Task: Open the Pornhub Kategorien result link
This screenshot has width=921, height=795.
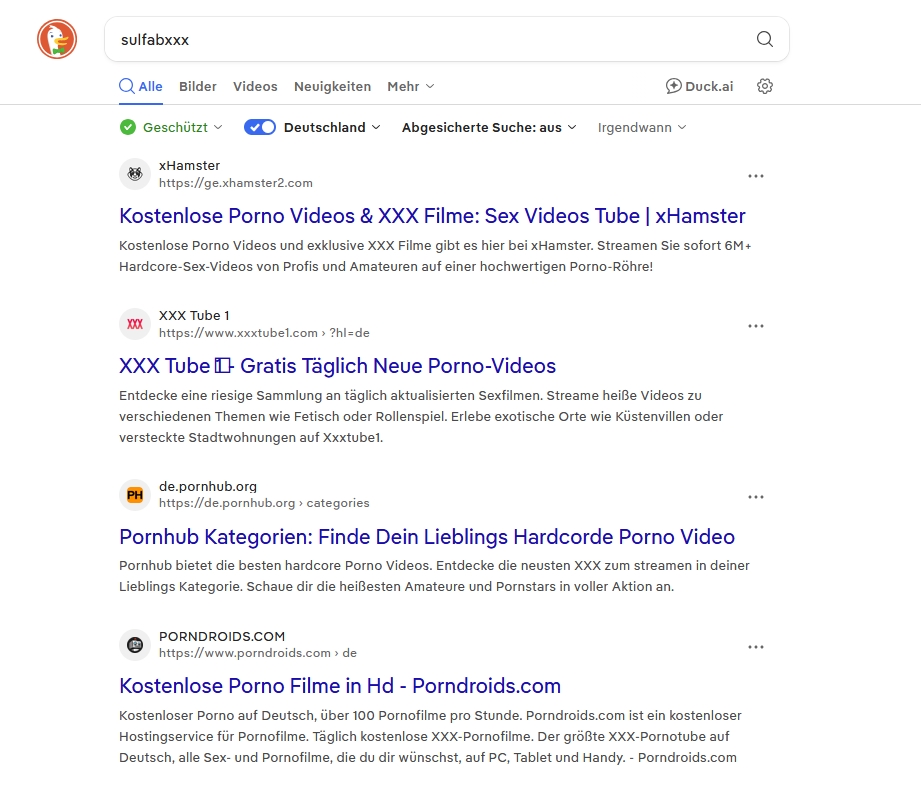Action: point(427,536)
